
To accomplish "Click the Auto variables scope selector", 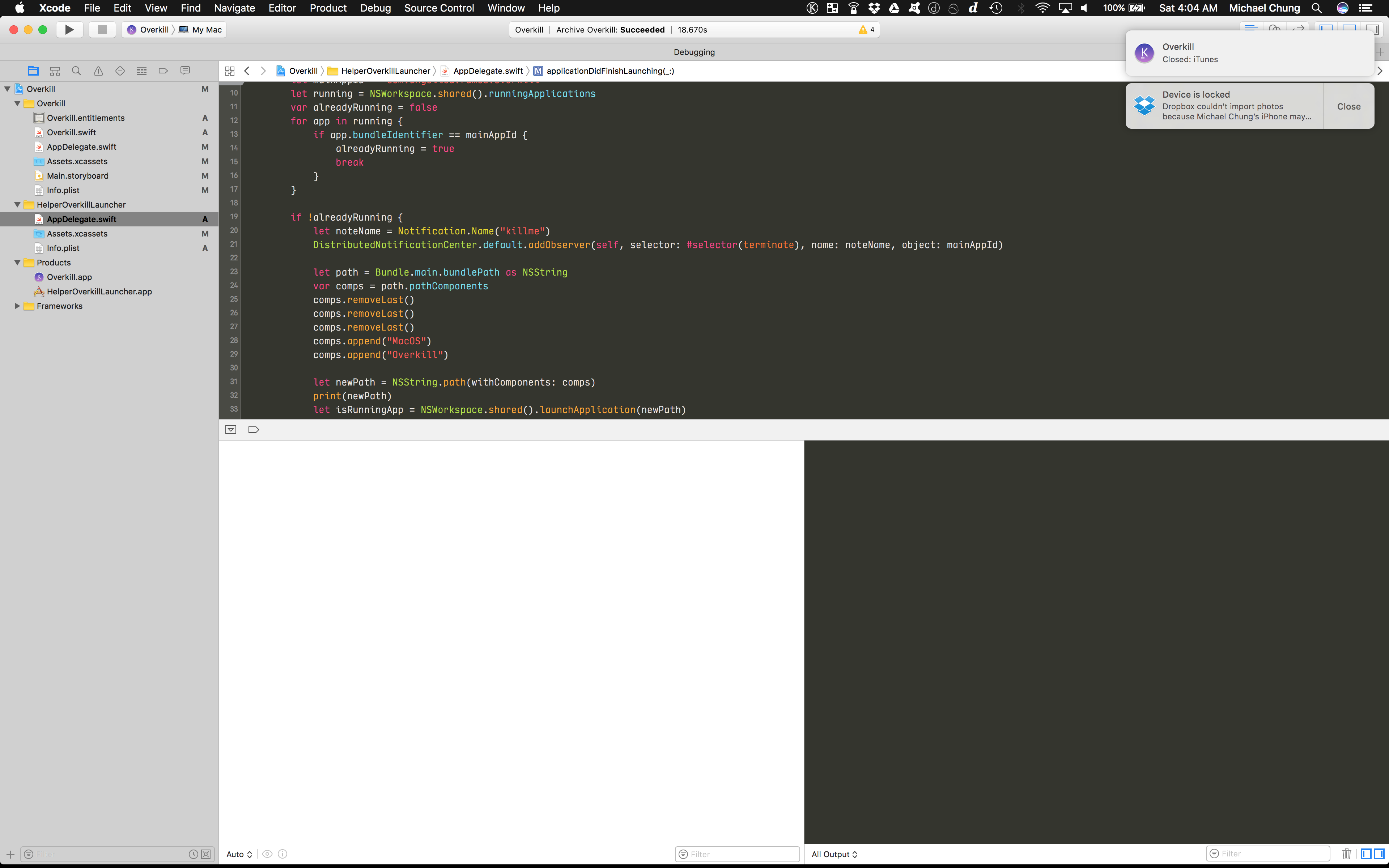I will pyautogui.click(x=239, y=854).
